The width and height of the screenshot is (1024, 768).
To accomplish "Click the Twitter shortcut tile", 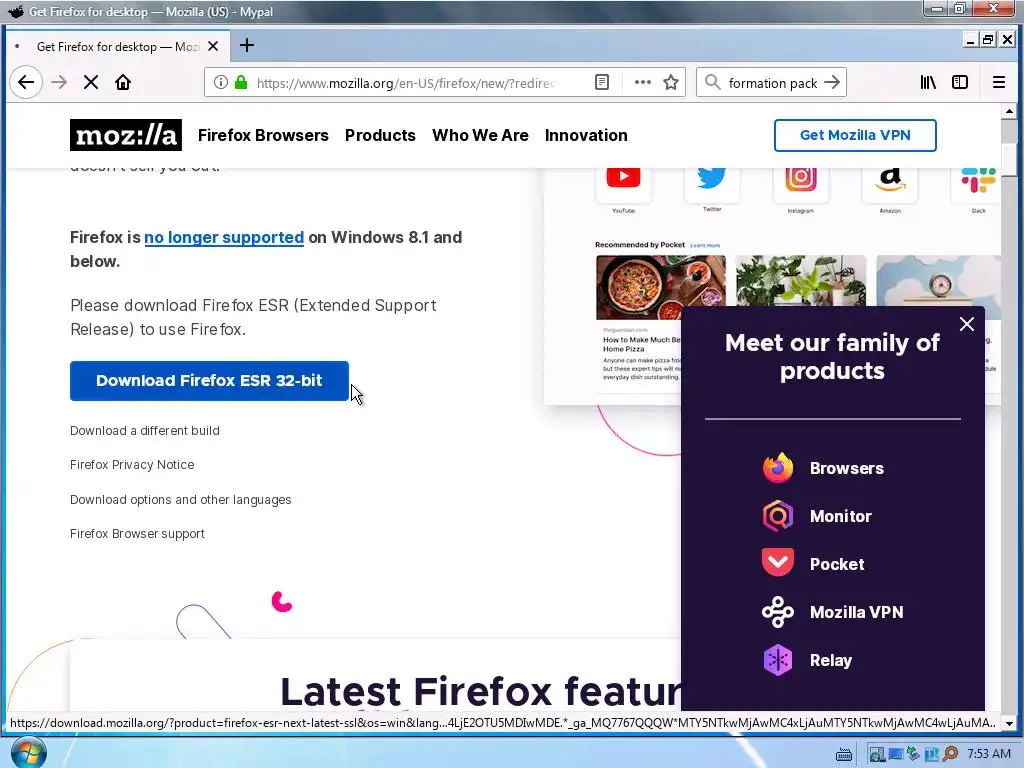I will (712, 185).
